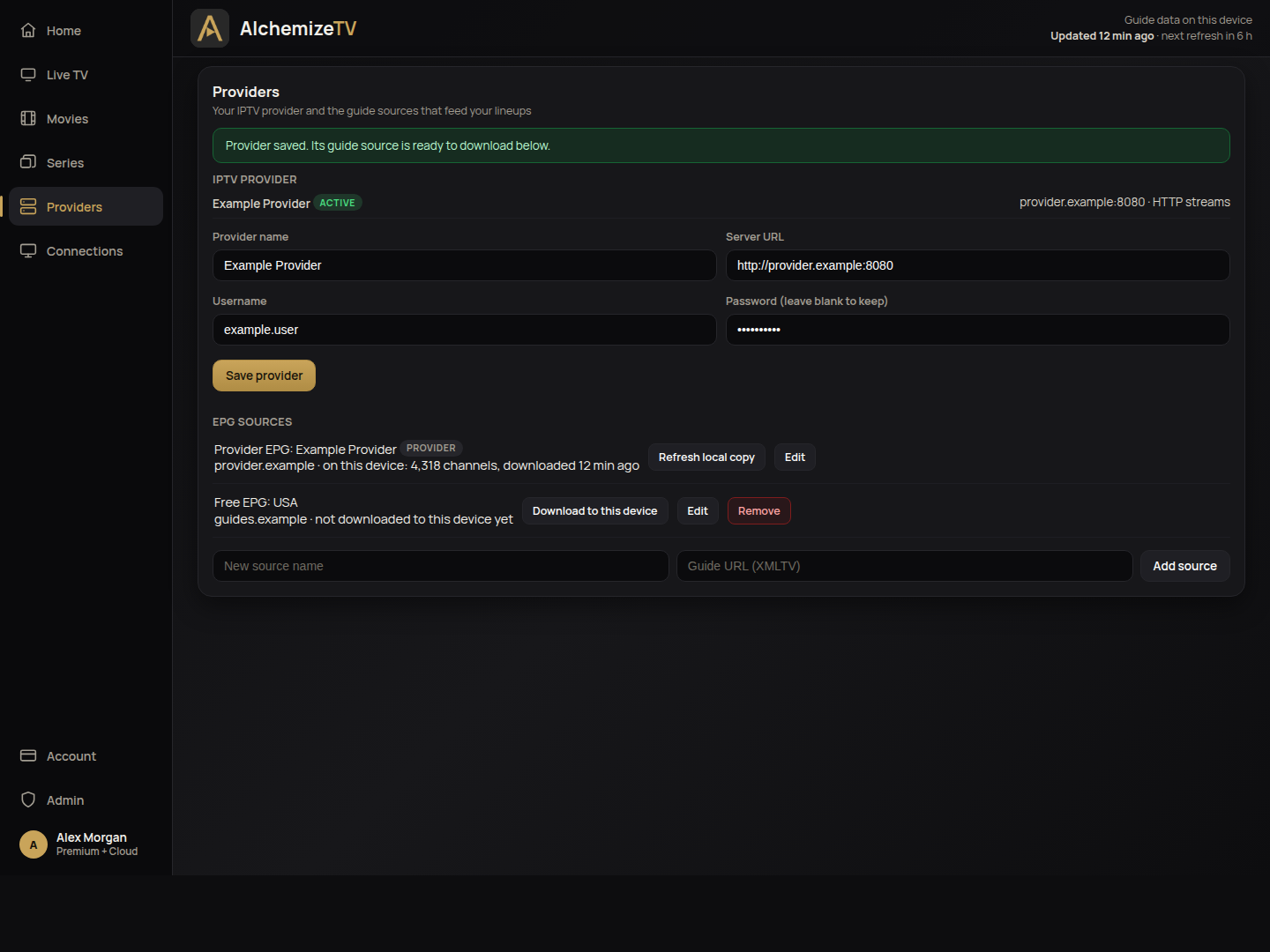
Task: Click the Movies film strip icon
Action: 28,119
